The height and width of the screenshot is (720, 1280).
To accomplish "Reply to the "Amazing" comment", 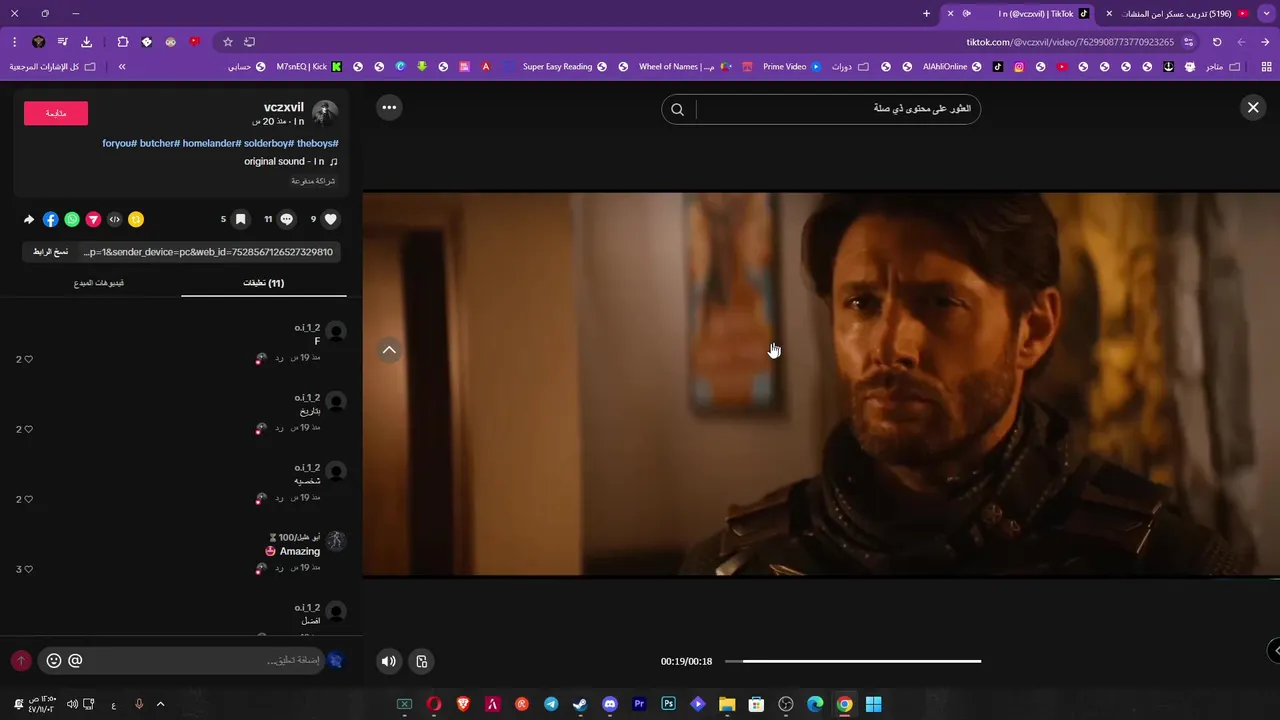I will point(280,567).
